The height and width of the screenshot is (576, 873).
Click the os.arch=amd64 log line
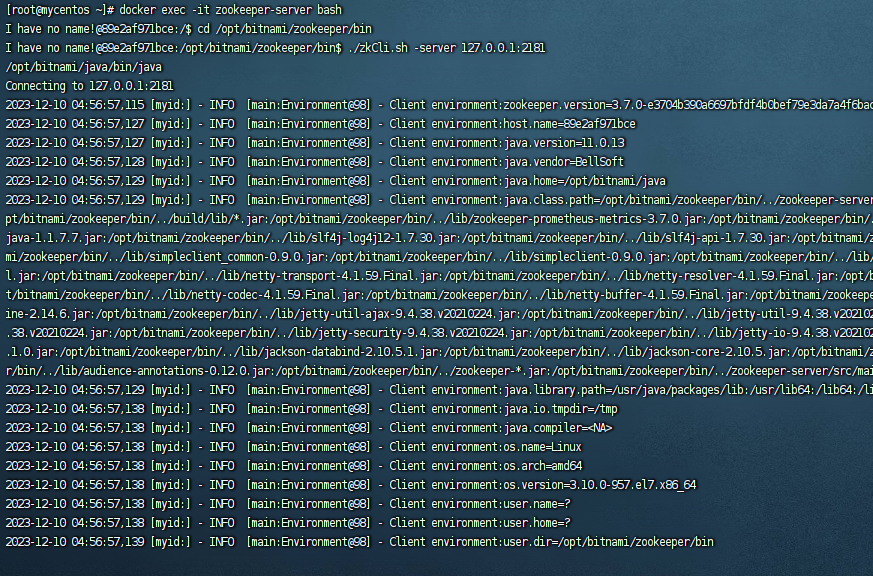[x=294, y=465]
